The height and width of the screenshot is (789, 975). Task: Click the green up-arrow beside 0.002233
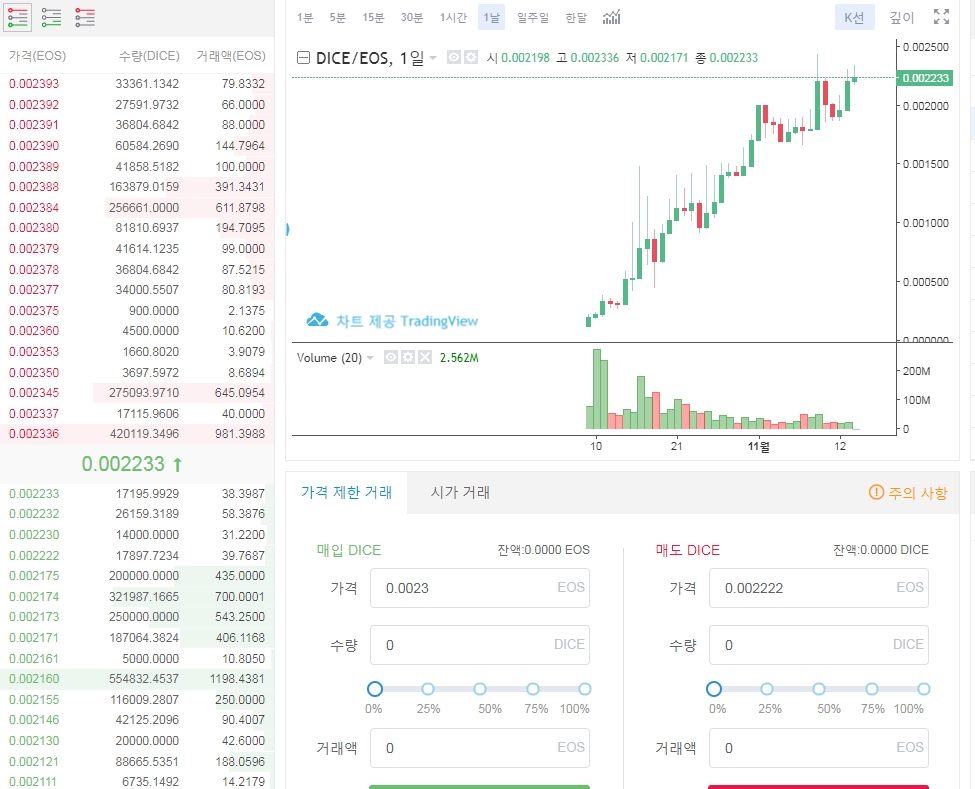177,464
